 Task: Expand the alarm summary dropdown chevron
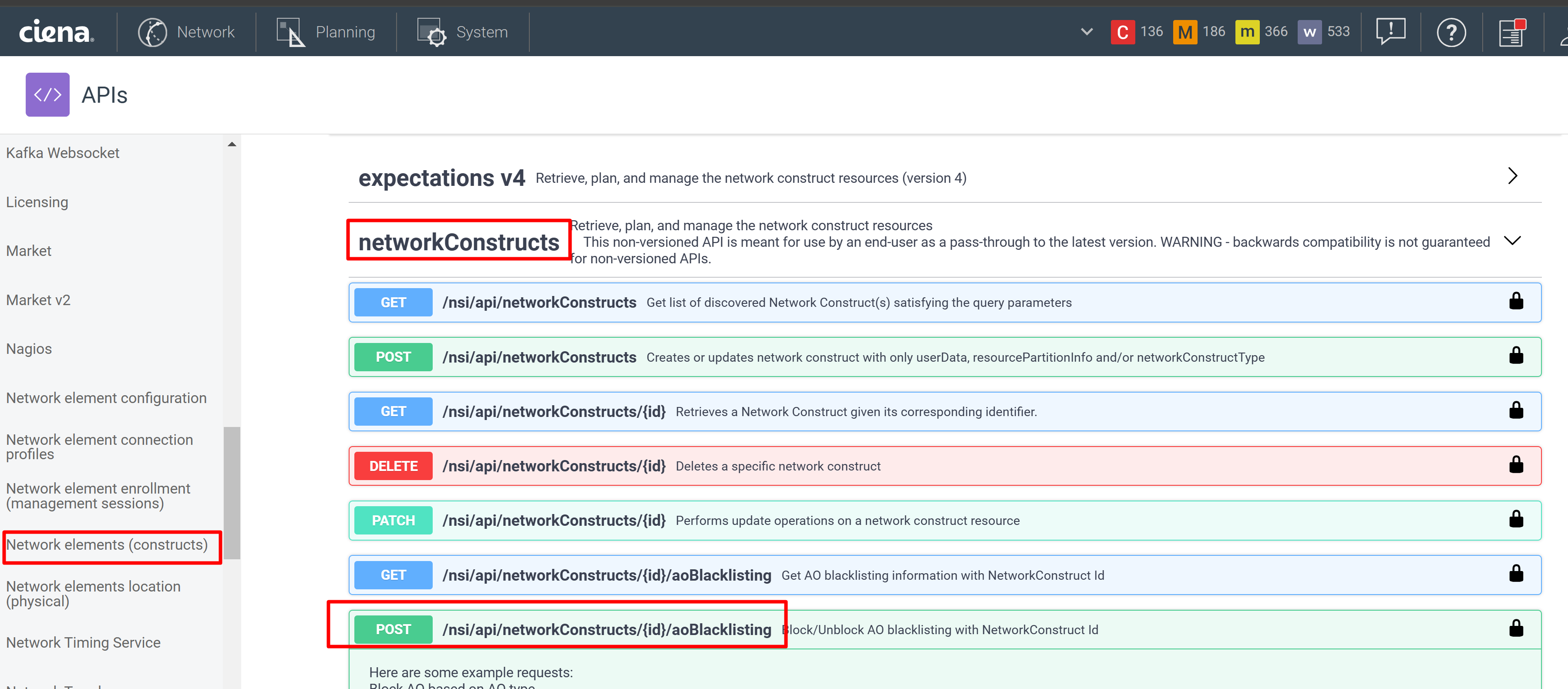pyautogui.click(x=1087, y=32)
